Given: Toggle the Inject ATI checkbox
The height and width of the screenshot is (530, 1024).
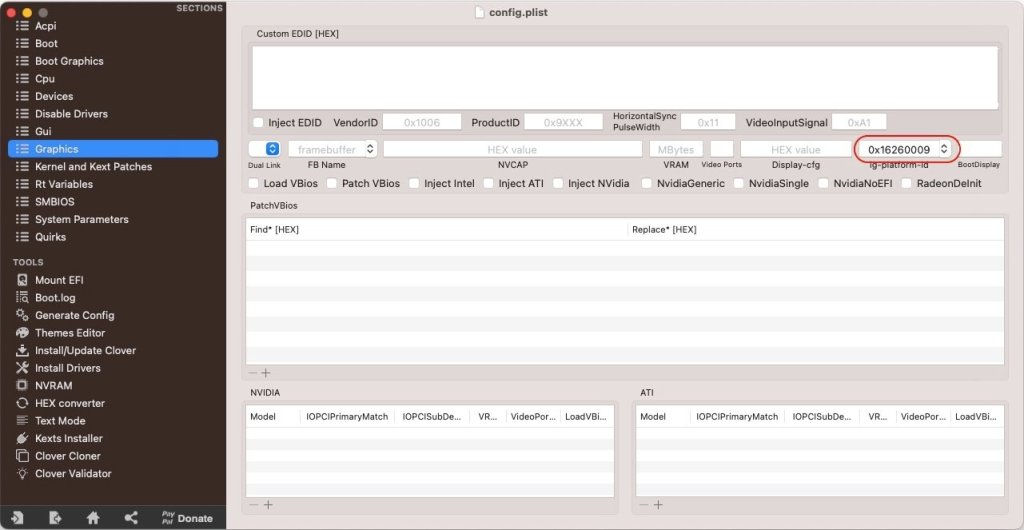Looking at the screenshot, I should [488, 183].
